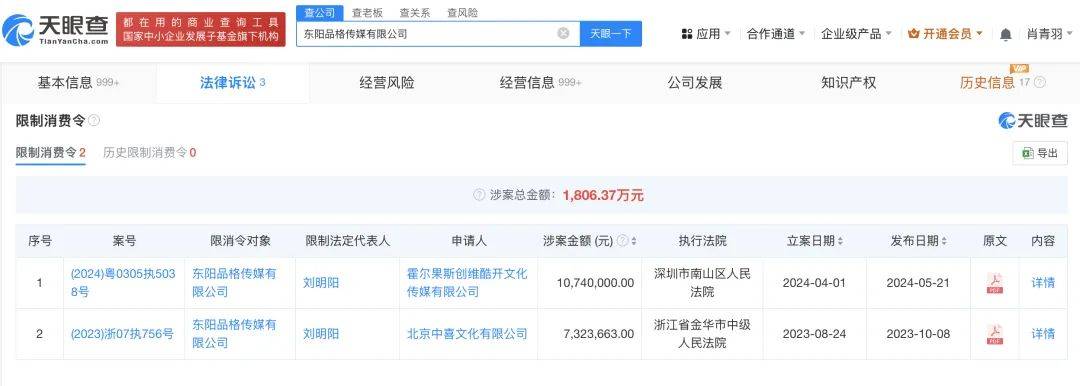
Task: Expand the 合作通道 dropdown
Action: (x=776, y=34)
